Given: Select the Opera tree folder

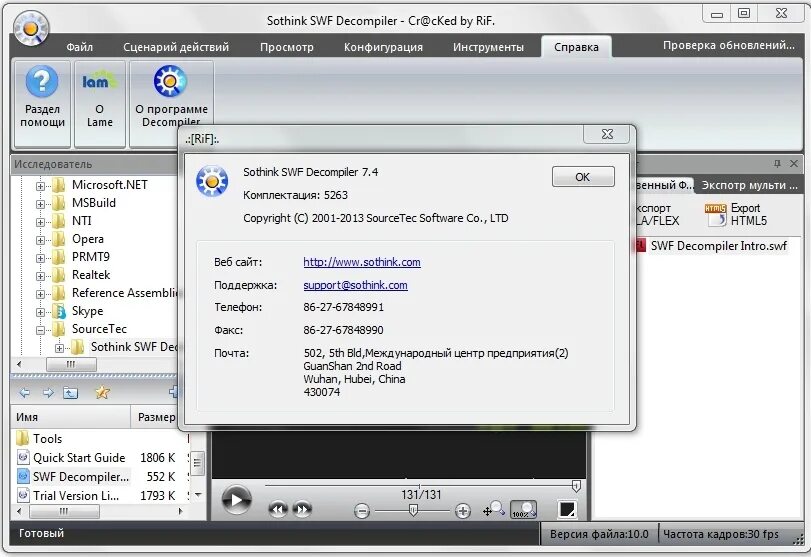Looking at the screenshot, I should pos(87,239).
